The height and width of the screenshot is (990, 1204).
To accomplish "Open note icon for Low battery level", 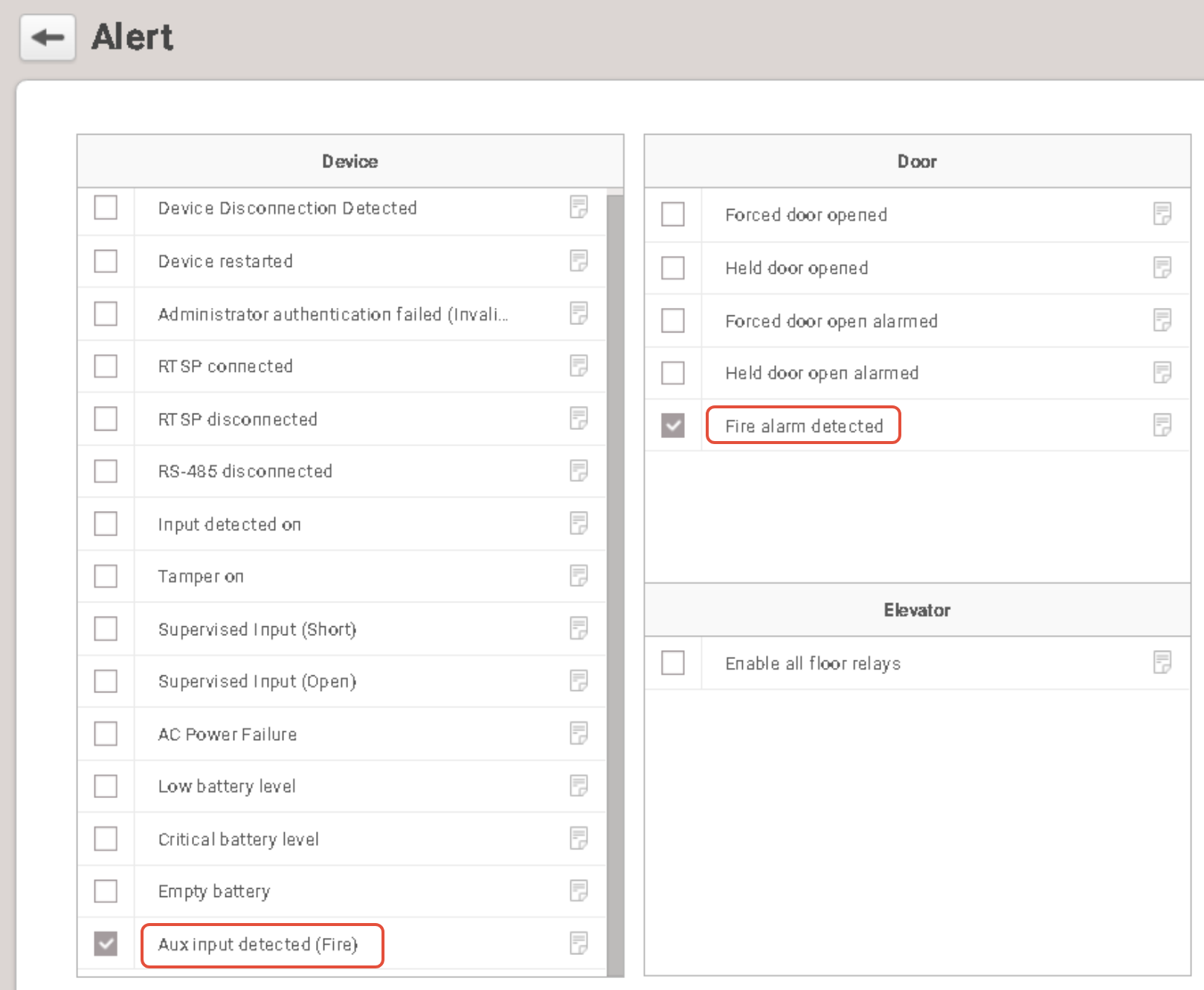I will click(x=579, y=785).
